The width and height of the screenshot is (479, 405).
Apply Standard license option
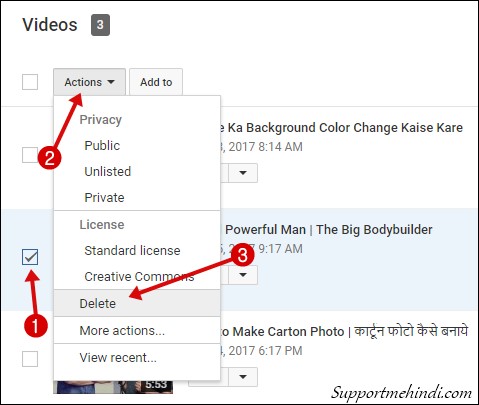point(137,251)
